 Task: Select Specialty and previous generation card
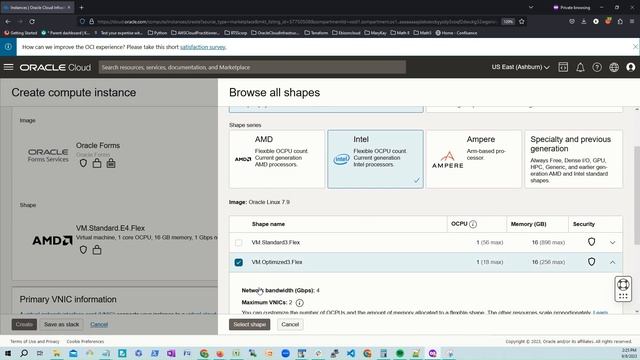573,159
